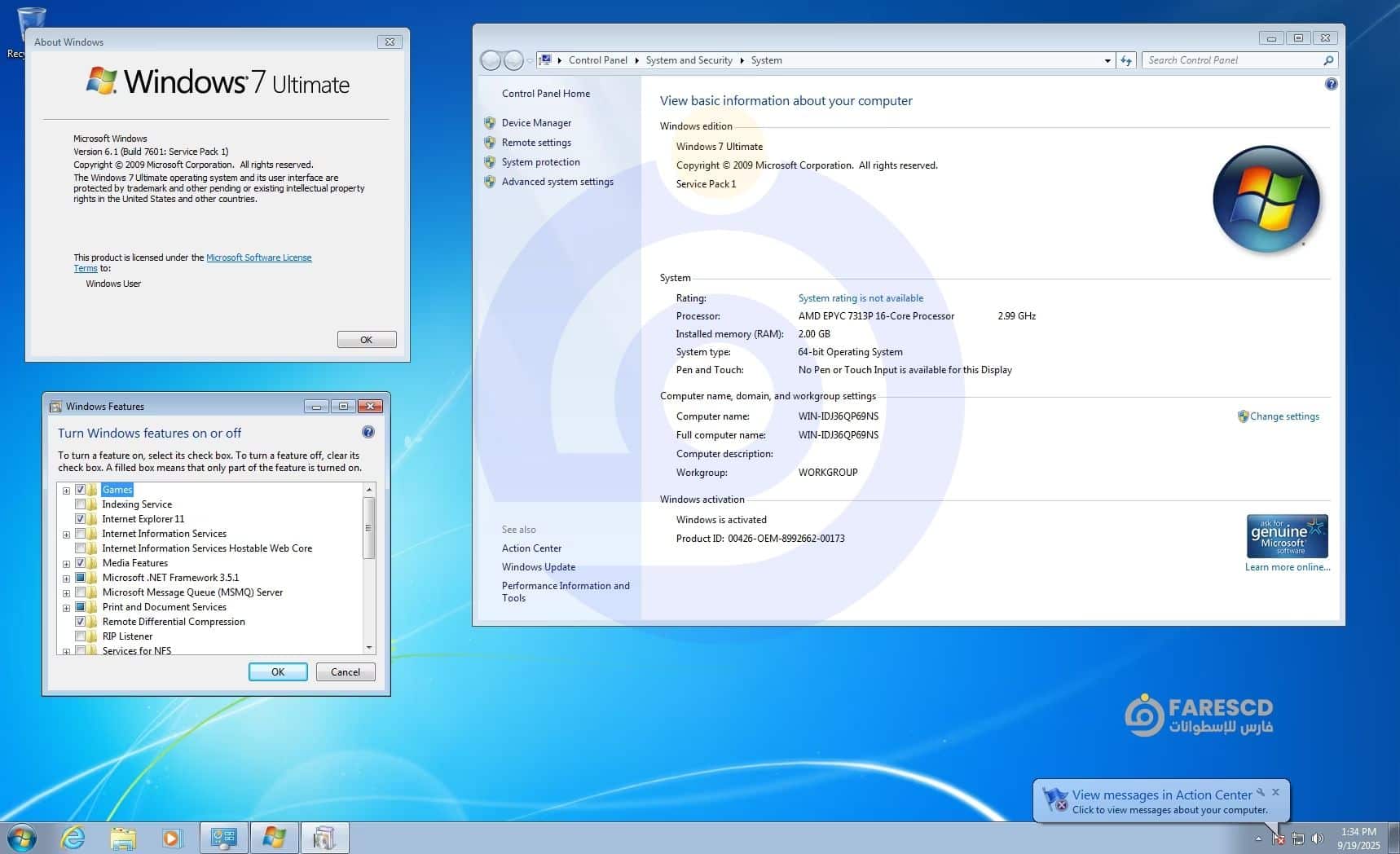The image size is (1400, 854).
Task: Click the Windows Features title bar icon
Action: (55, 407)
